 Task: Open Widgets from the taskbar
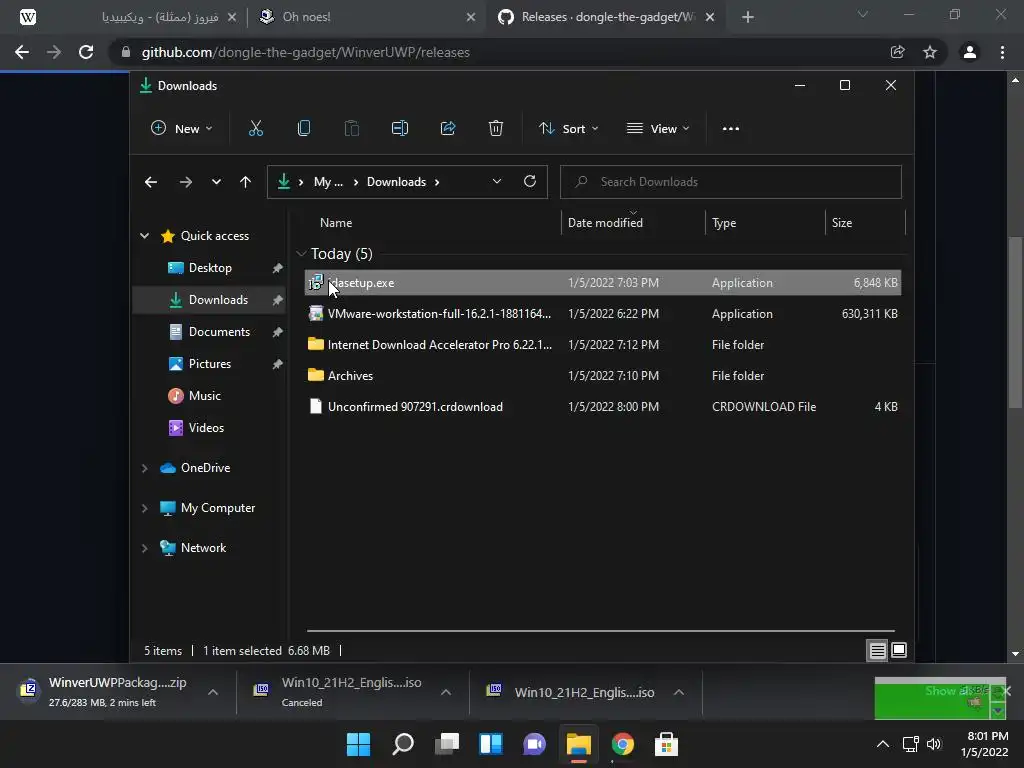click(490, 744)
